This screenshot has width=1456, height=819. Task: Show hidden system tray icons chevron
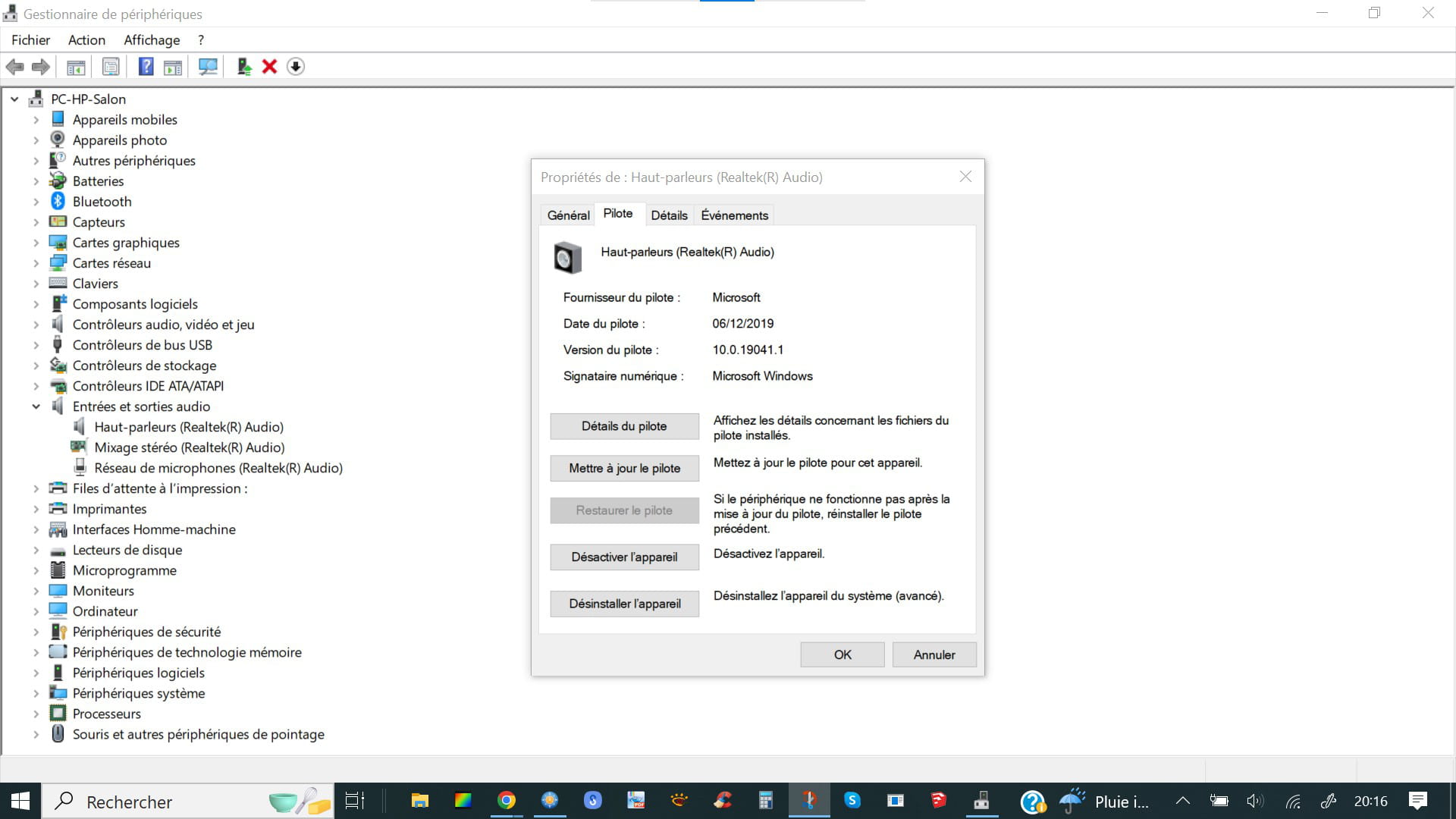(x=1182, y=801)
